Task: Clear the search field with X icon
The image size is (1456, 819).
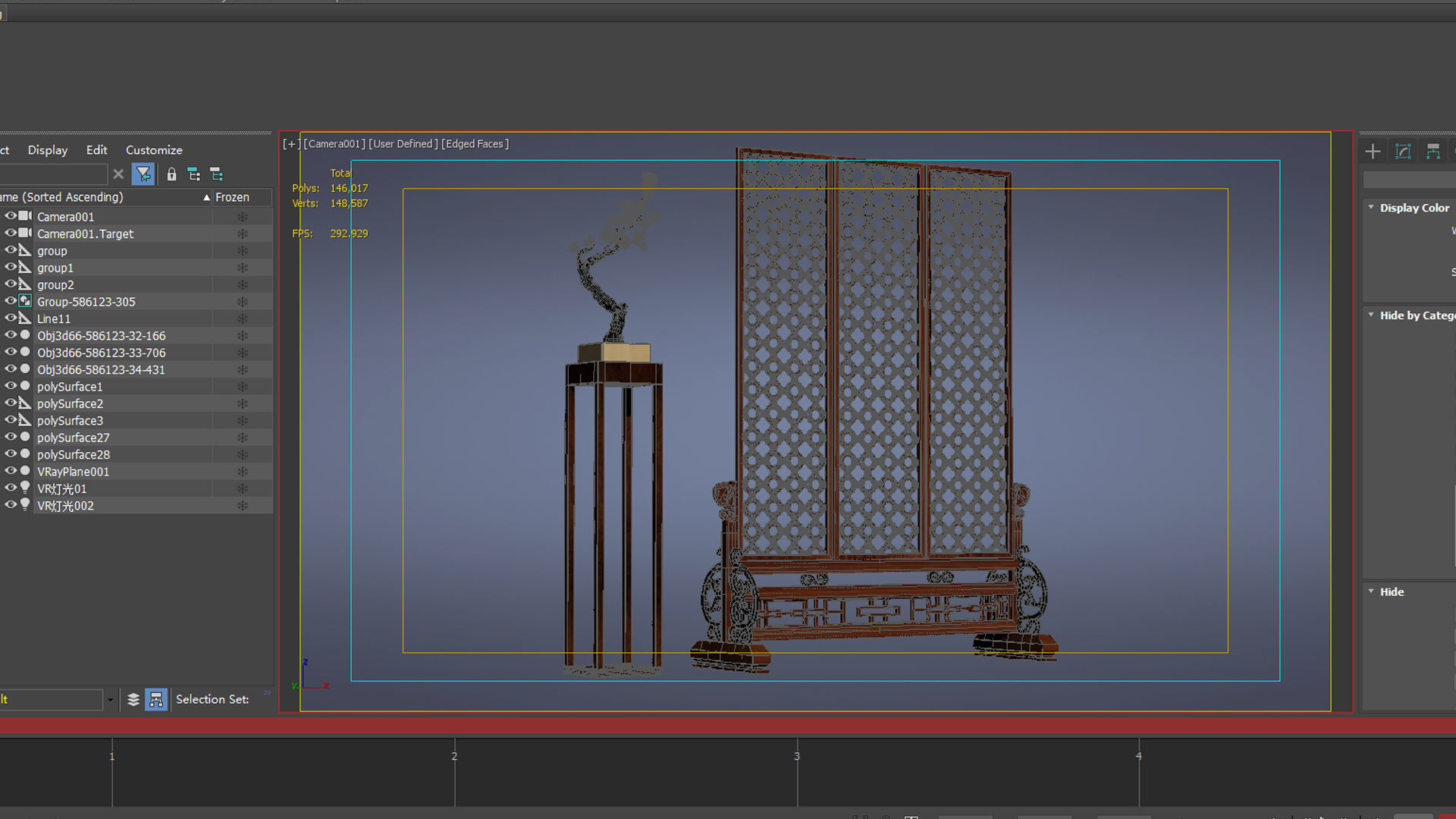Action: tap(118, 174)
